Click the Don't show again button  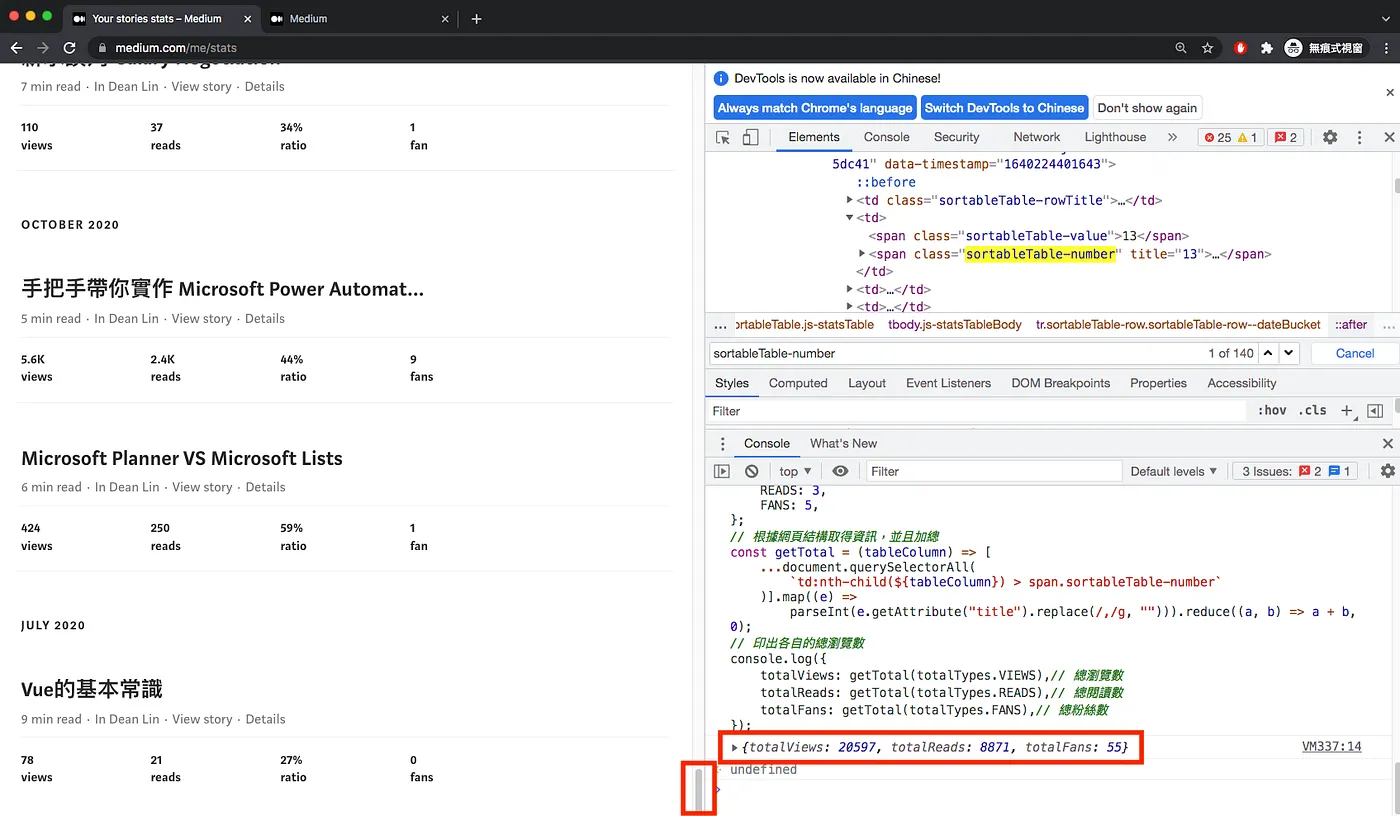(x=1147, y=108)
